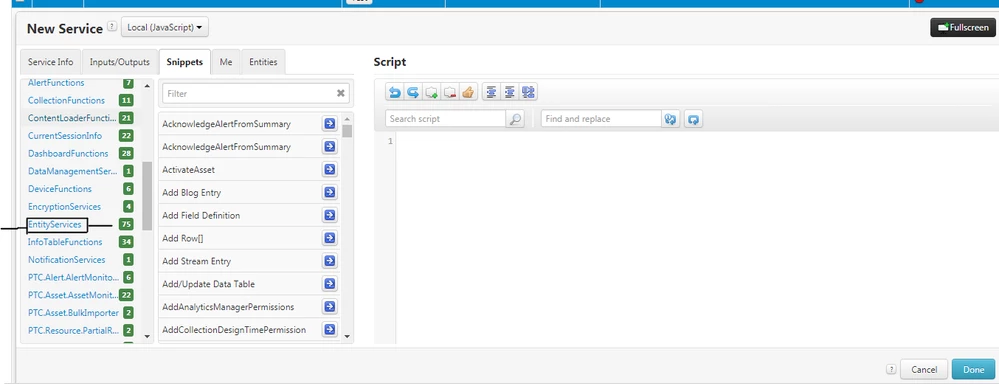Click the help icon next to New Service
Image resolution: width=999 pixels, height=384 pixels.
coord(112,27)
